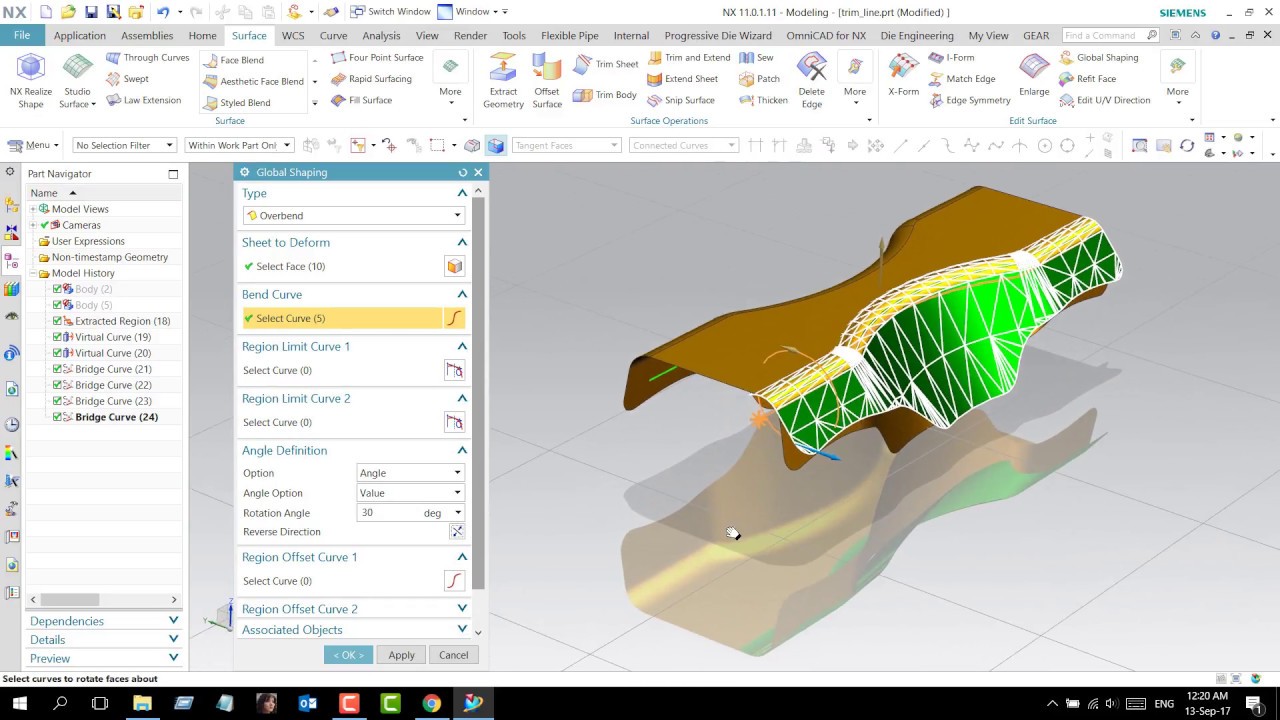Open the Studio Surface tool
This screenshot has height=720, width=1280.
pyautogui.click(x=77, y=81)
